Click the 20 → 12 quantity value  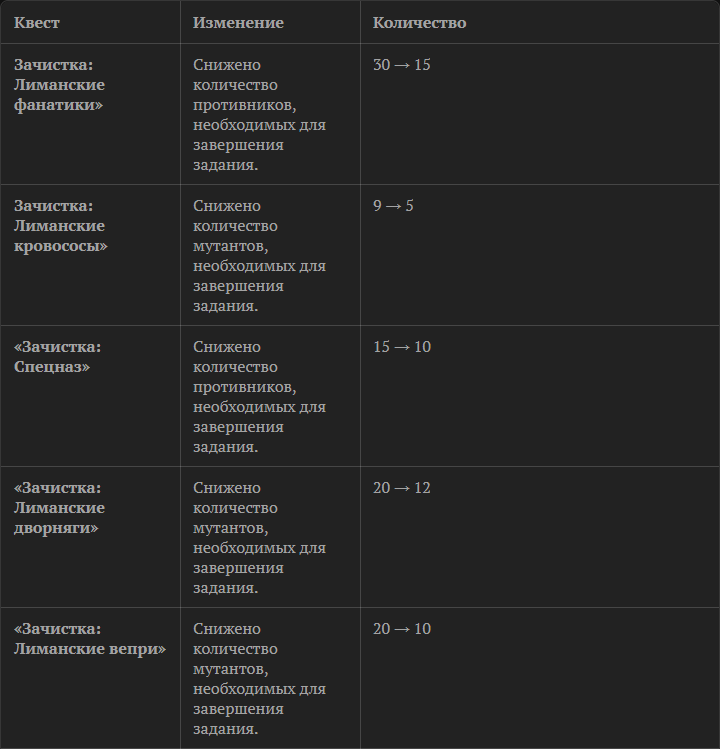tap(401, 487)
